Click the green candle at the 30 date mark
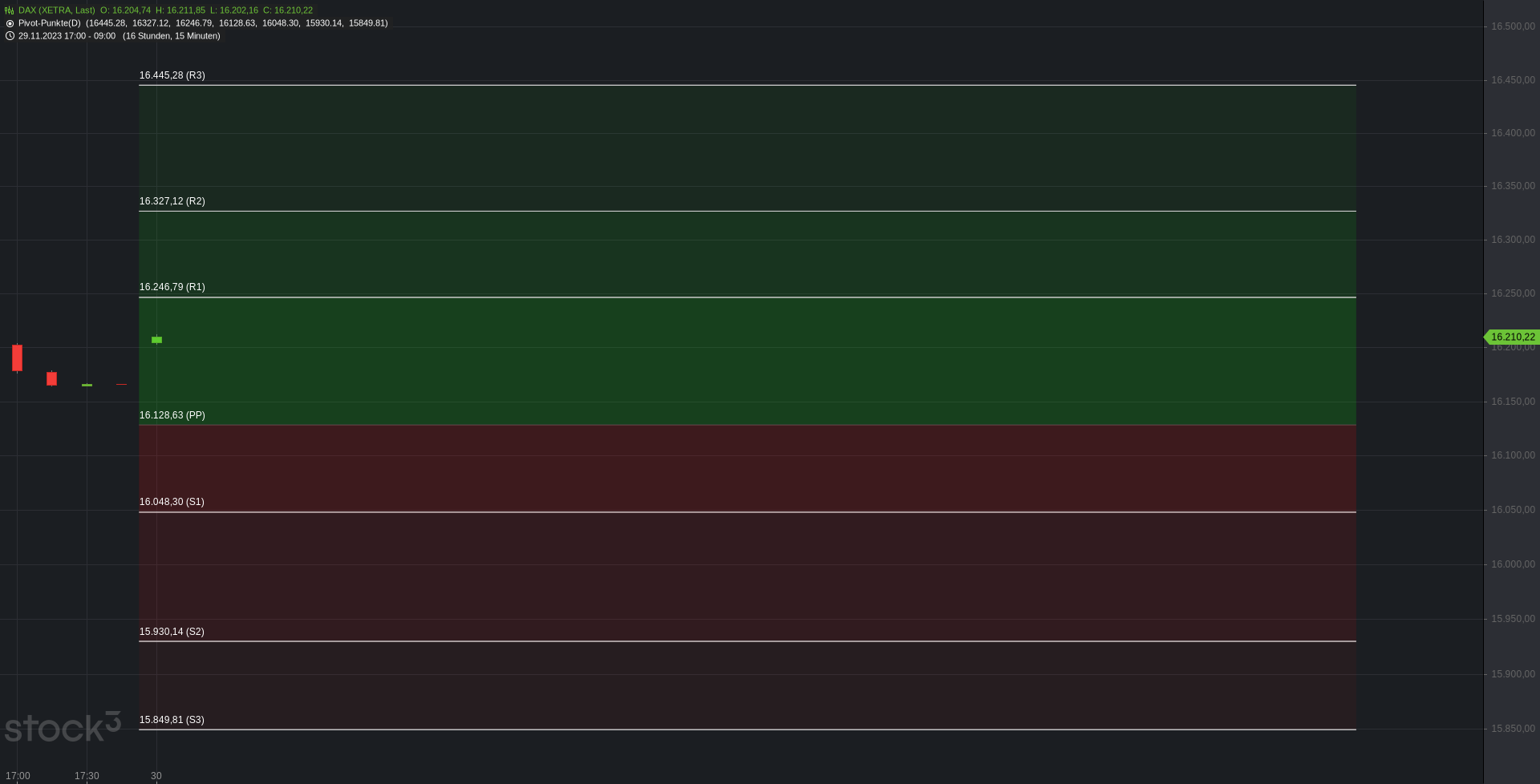 point(156,340)
